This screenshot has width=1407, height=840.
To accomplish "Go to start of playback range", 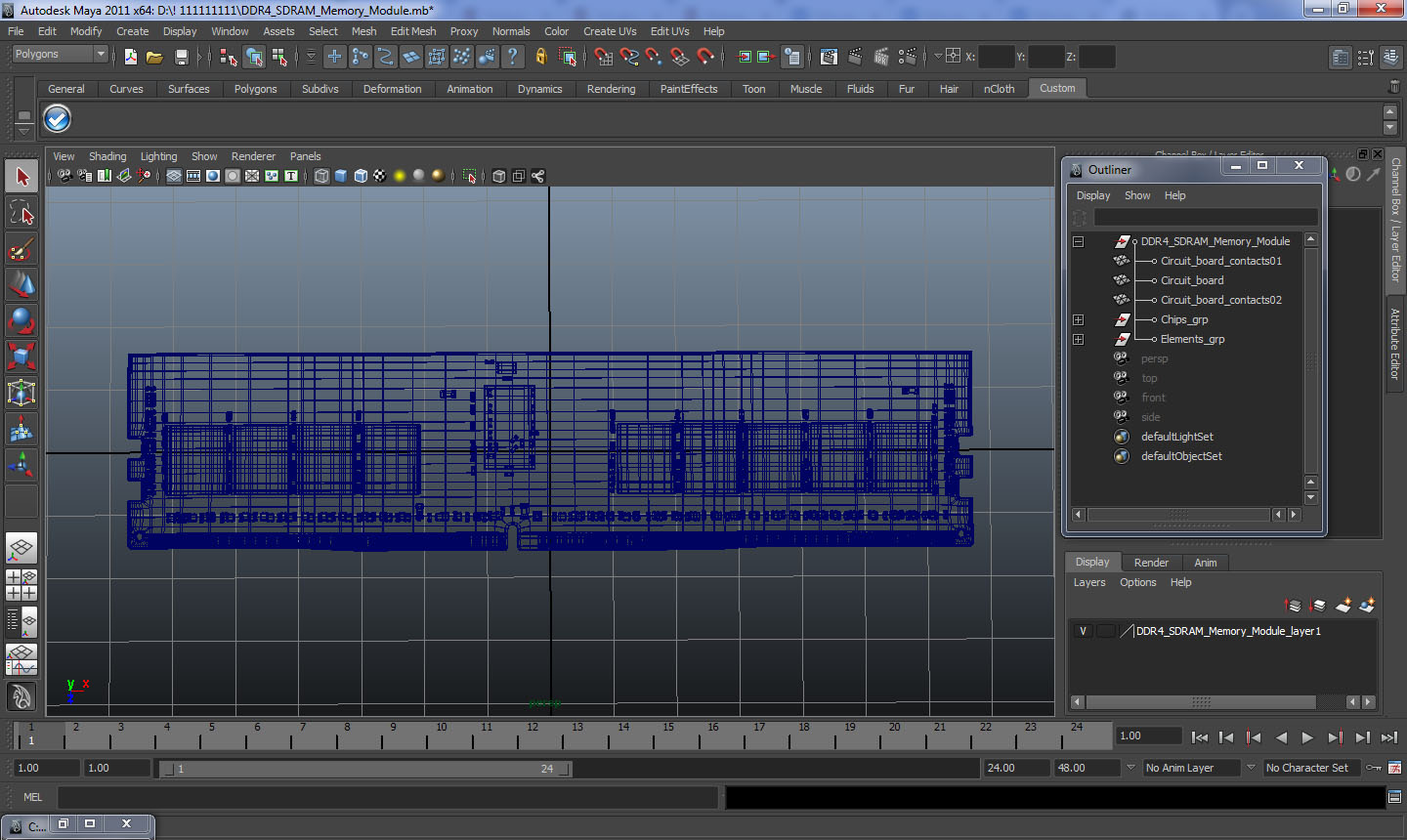I will click(1200, 737).
